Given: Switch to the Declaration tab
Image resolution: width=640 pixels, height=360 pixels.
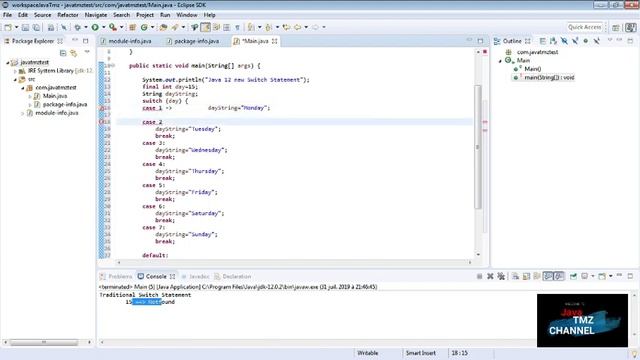Looking at the screenshot, I should tap(233, 276).
